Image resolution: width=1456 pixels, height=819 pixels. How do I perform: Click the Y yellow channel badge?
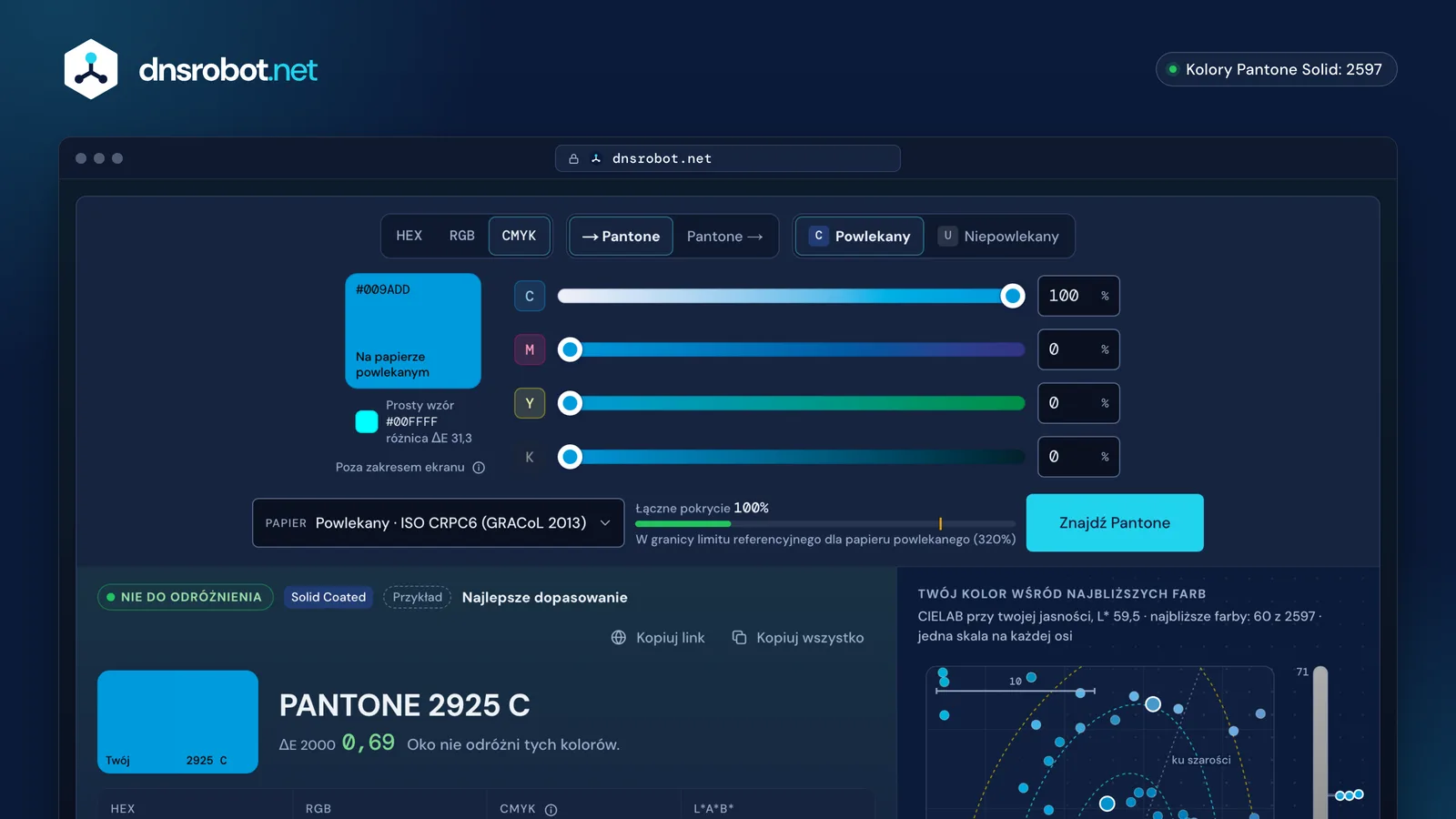coord(530,403)
